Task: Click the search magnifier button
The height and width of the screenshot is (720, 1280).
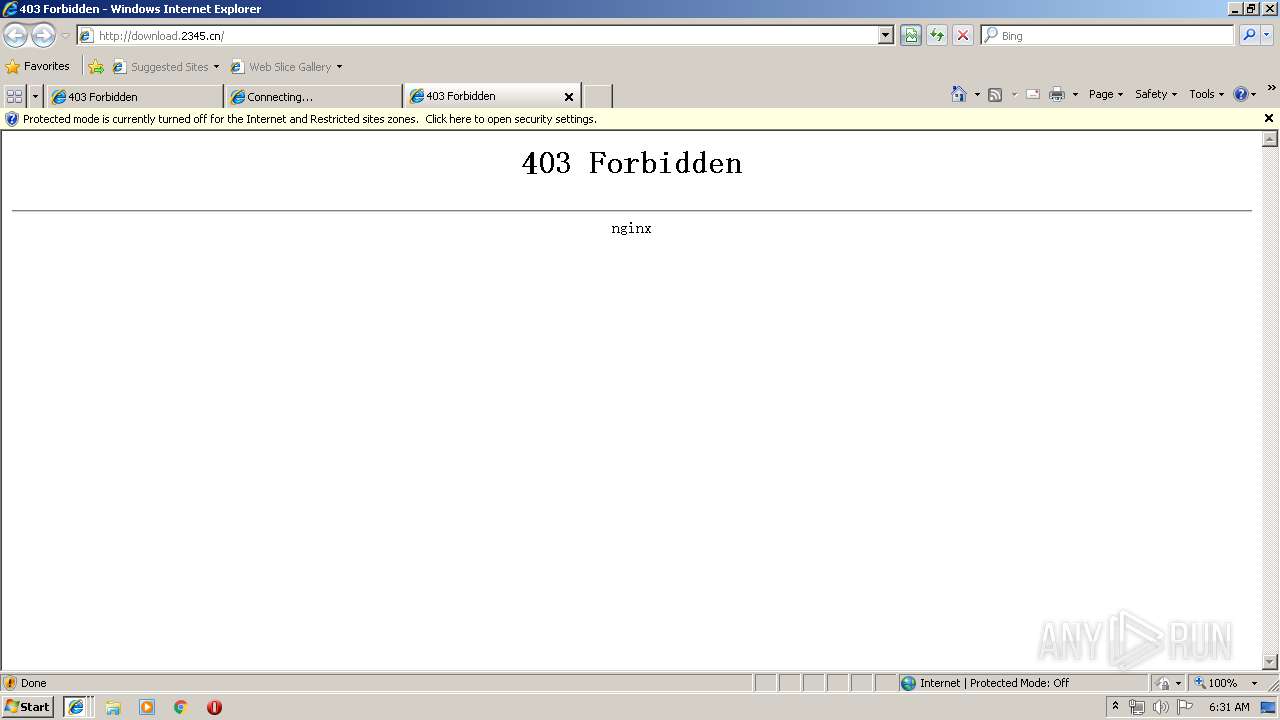Action: coord(1249,36)
